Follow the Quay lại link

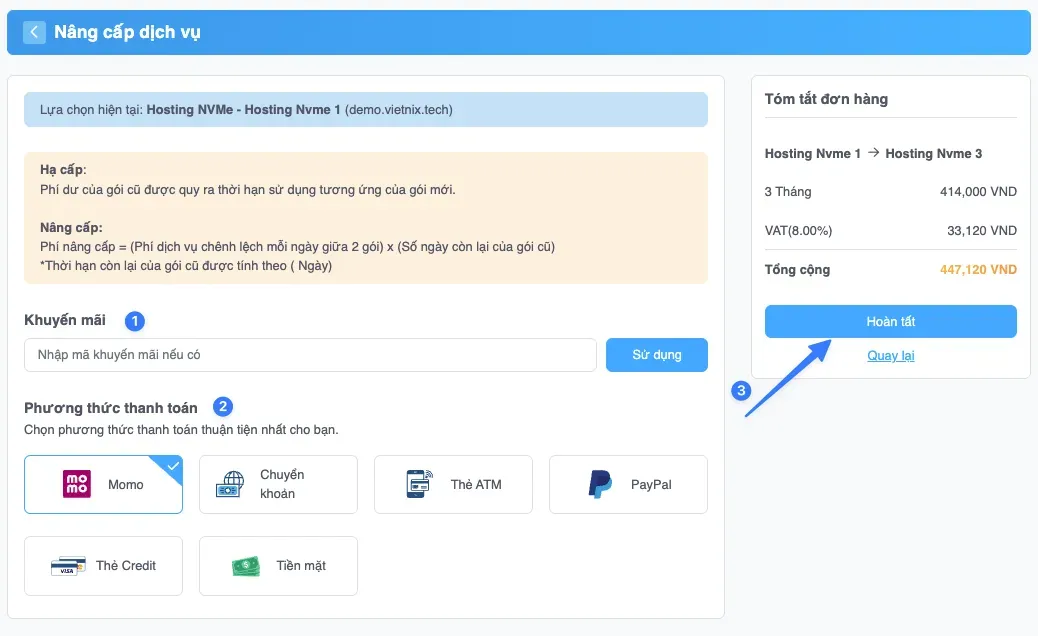click(x=890, y=356)
